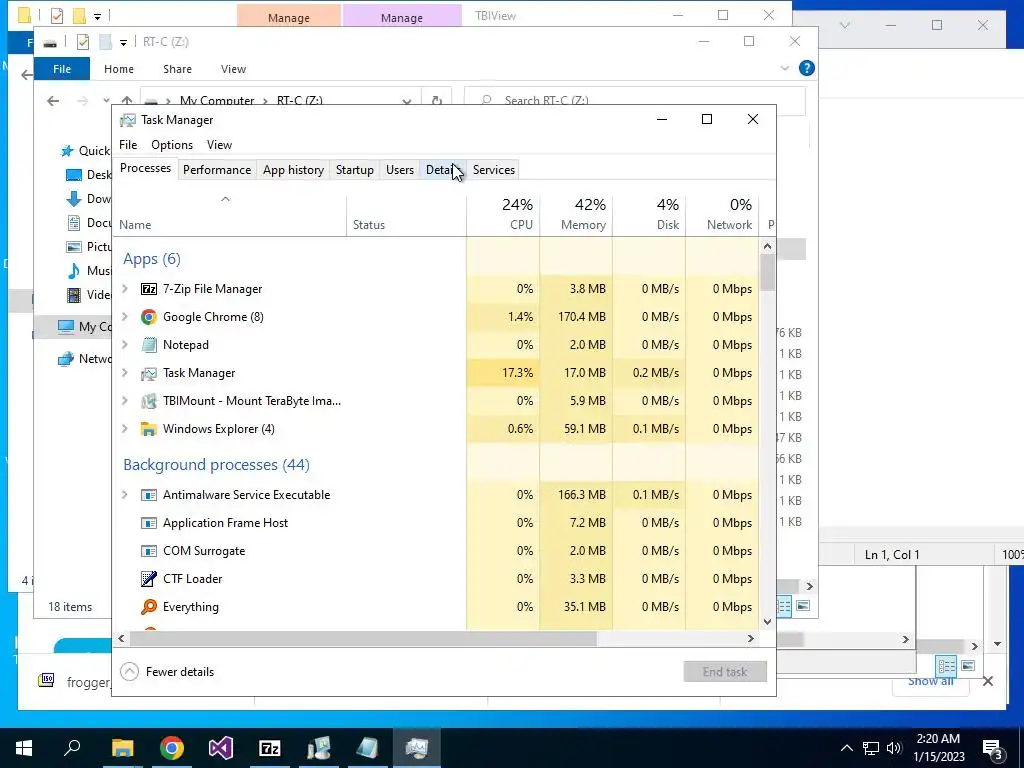Image resolution: width=1024 pixels, height=768 pixels.
Task: Sort processes by the Name column header
Action: coord(230,216)
